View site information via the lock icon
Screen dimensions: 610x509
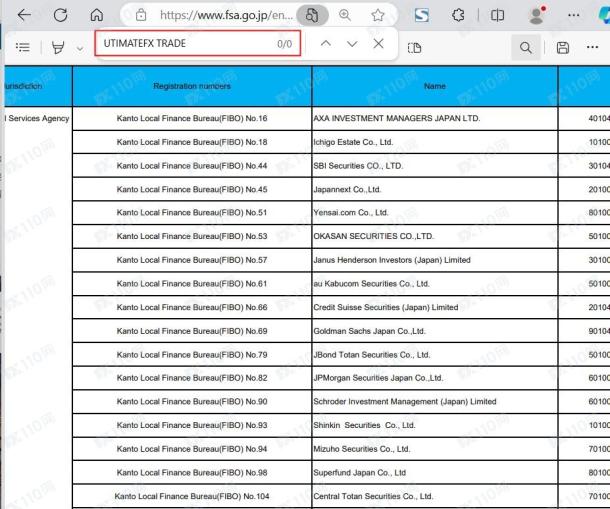141,15
